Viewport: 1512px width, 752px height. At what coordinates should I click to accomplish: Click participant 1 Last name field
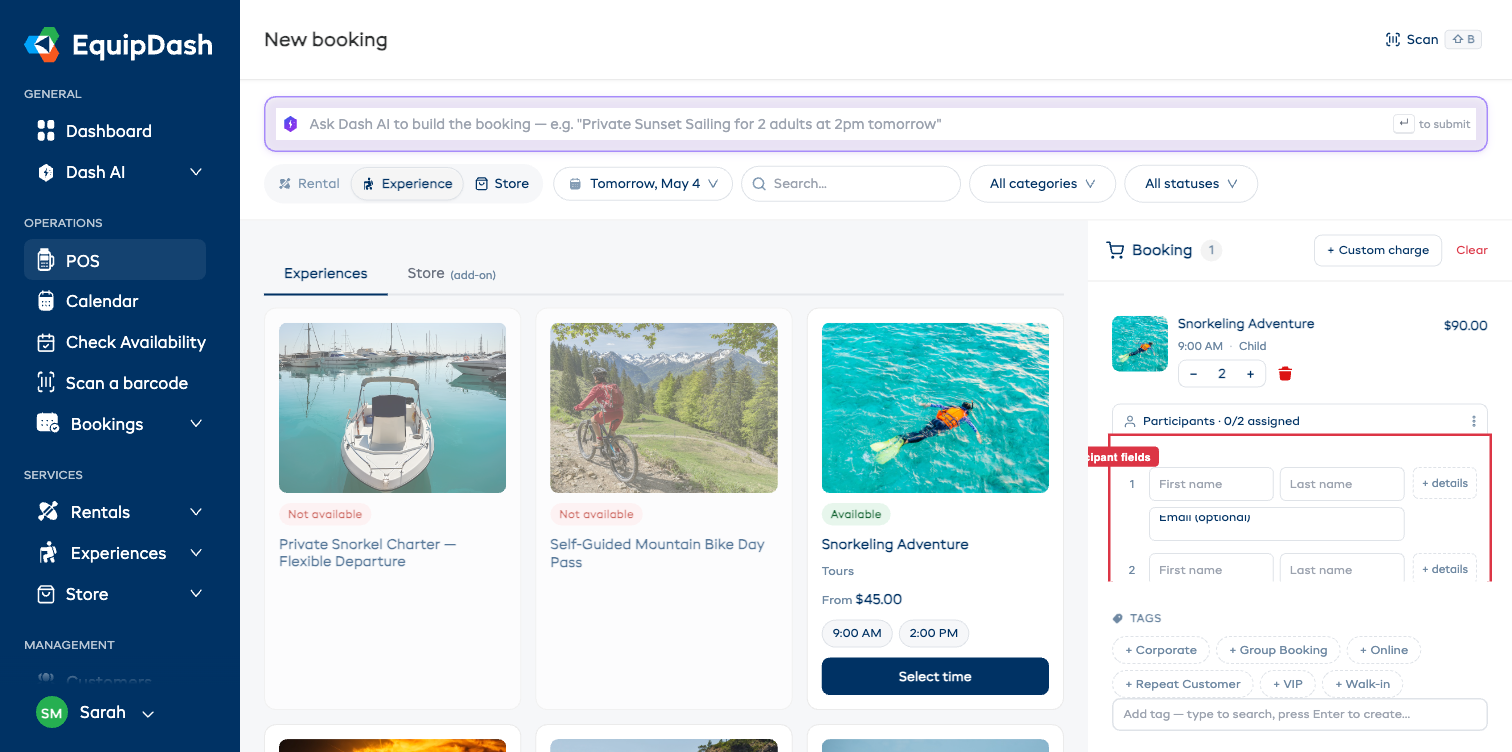click(x=1342, y=484)
